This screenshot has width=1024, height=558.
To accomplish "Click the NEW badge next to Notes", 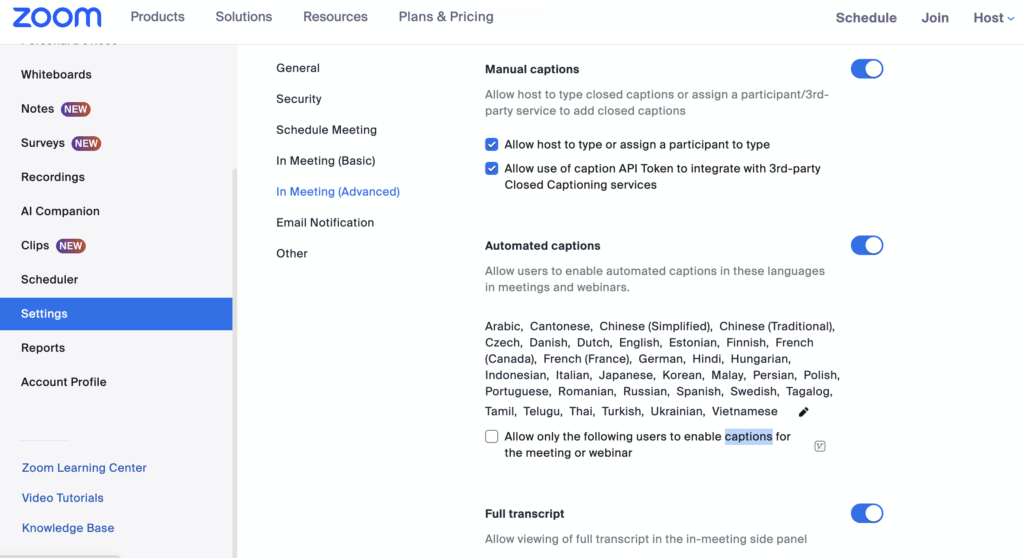I will click(x=76, y=109).
